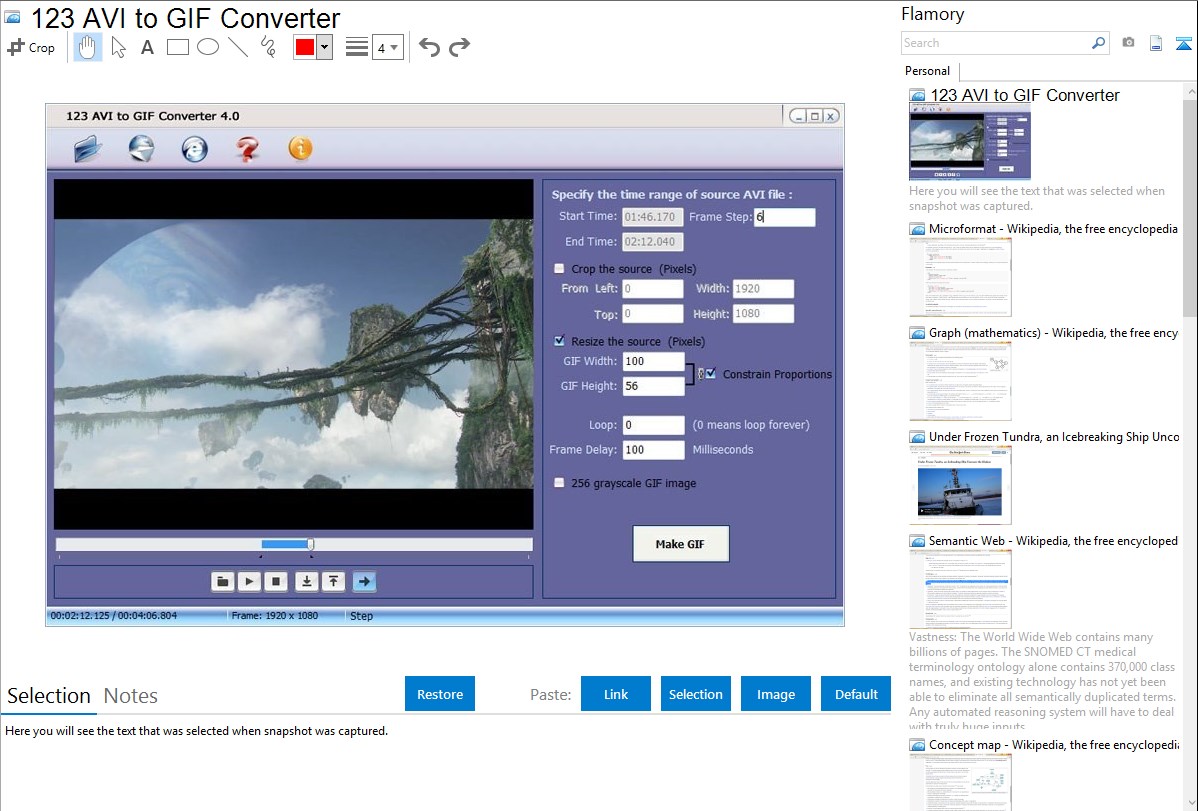The width and height of the screenshot is (1198, 811).
Task: Tick 256 grayscale GIF image checkbox
Action: tap(560, 483)
